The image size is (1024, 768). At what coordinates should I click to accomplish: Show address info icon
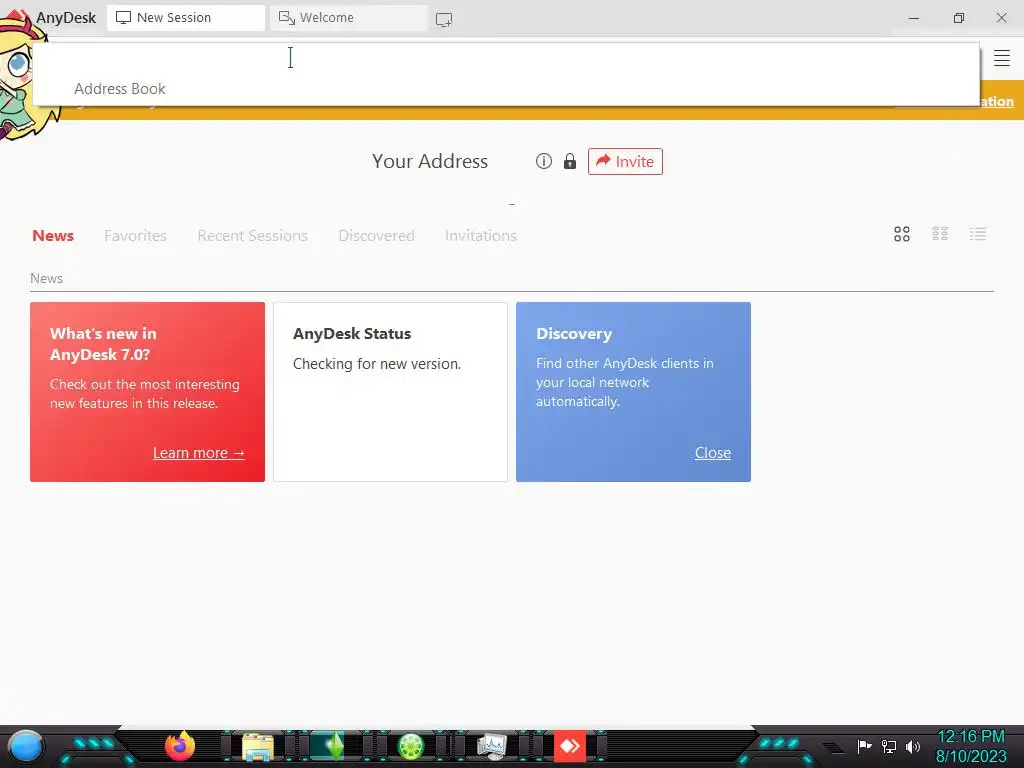(543, 161)
